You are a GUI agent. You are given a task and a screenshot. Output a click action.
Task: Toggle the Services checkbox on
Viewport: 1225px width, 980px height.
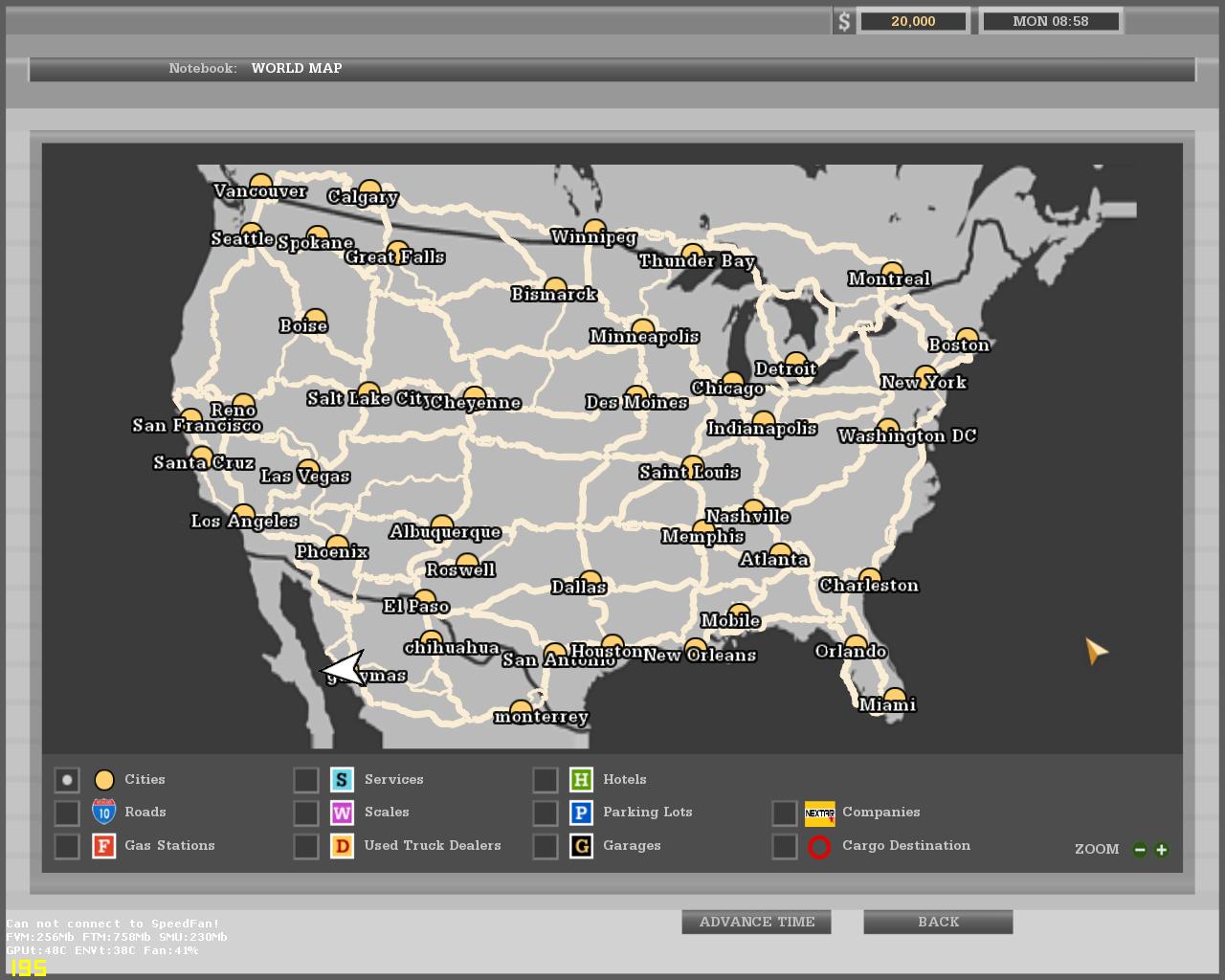click(306, 780)
